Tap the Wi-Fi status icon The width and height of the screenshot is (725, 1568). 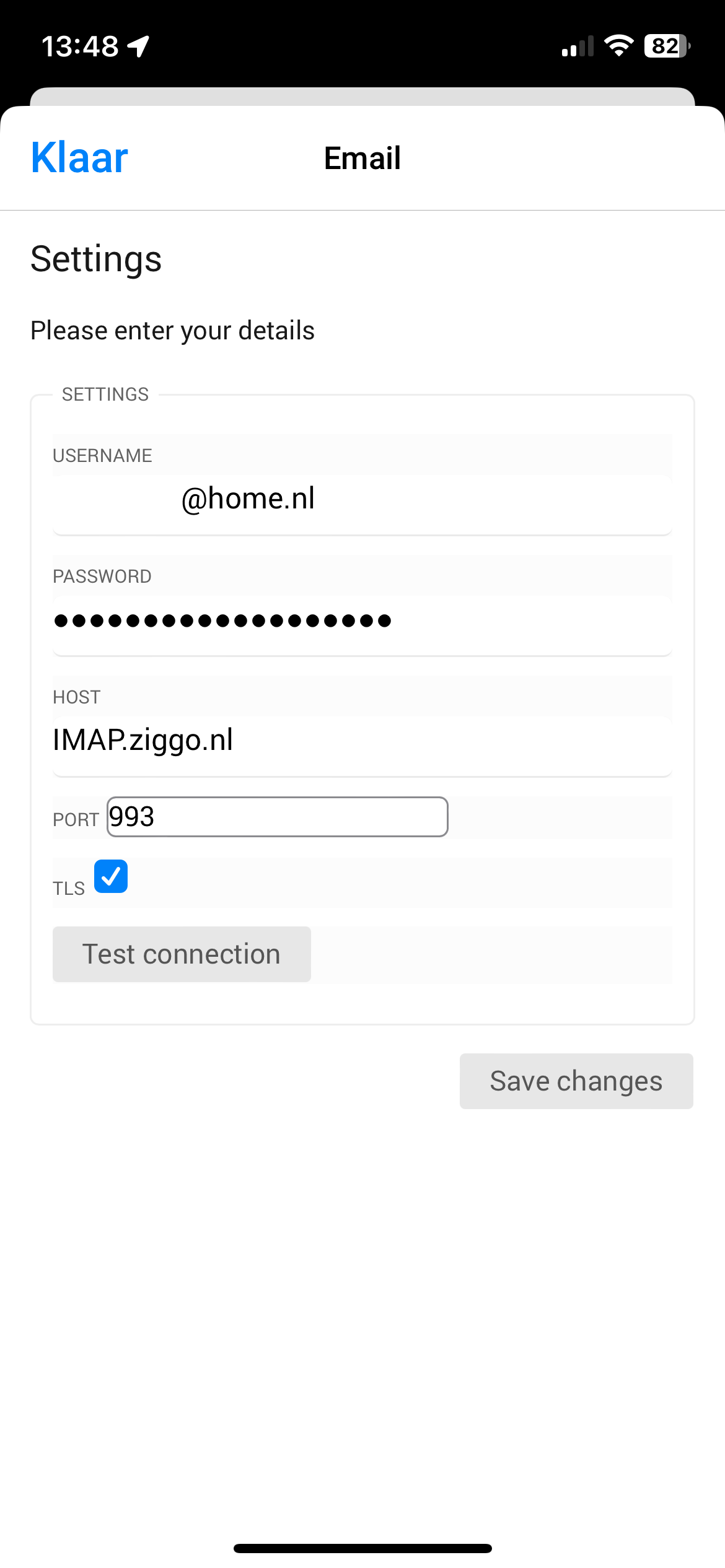click(618, 45)
